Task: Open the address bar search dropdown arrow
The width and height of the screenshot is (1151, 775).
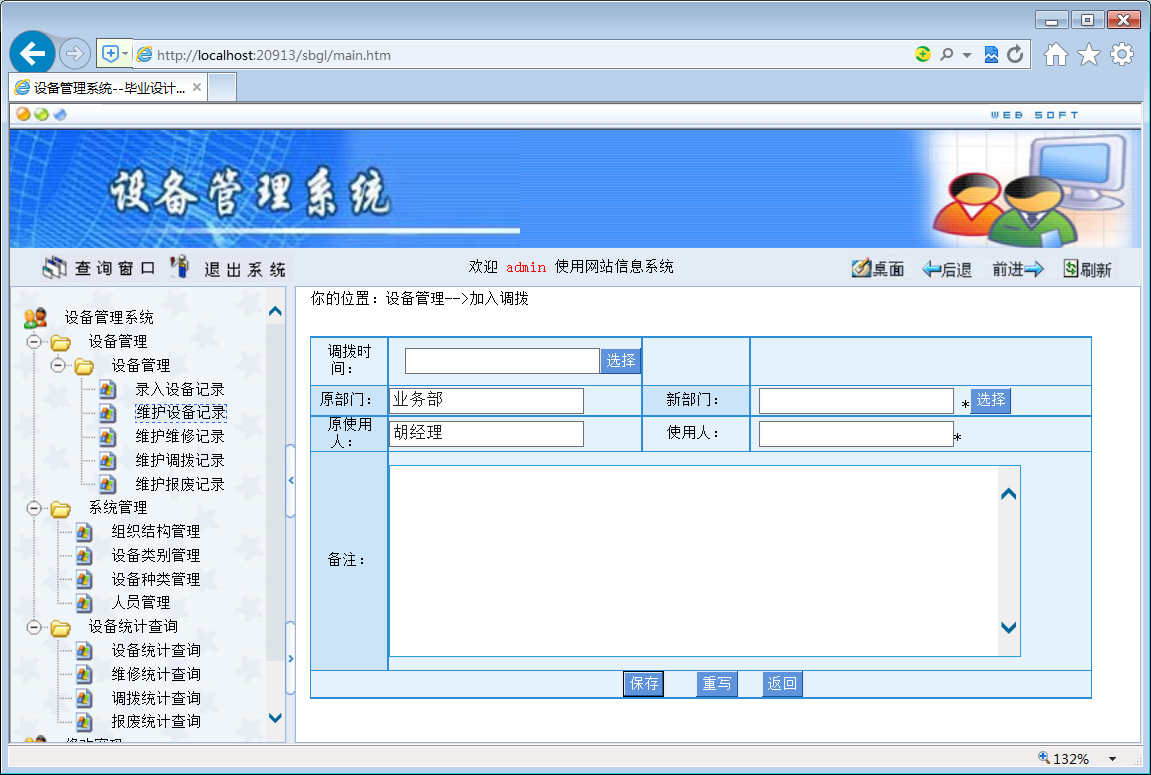Action: pos(967,55)
